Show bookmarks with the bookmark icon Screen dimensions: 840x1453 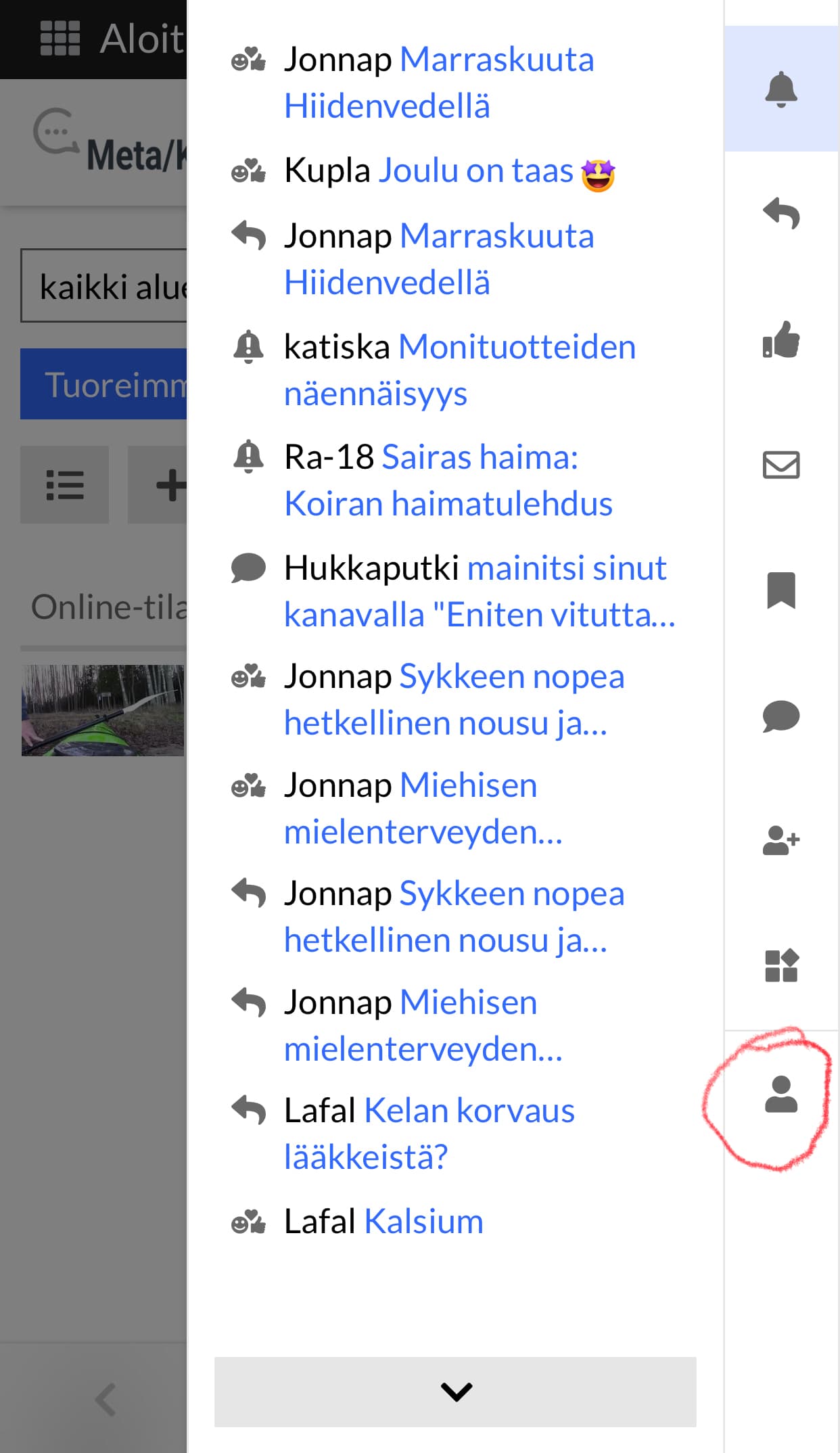pyautogui.click(x=781, y=590)
